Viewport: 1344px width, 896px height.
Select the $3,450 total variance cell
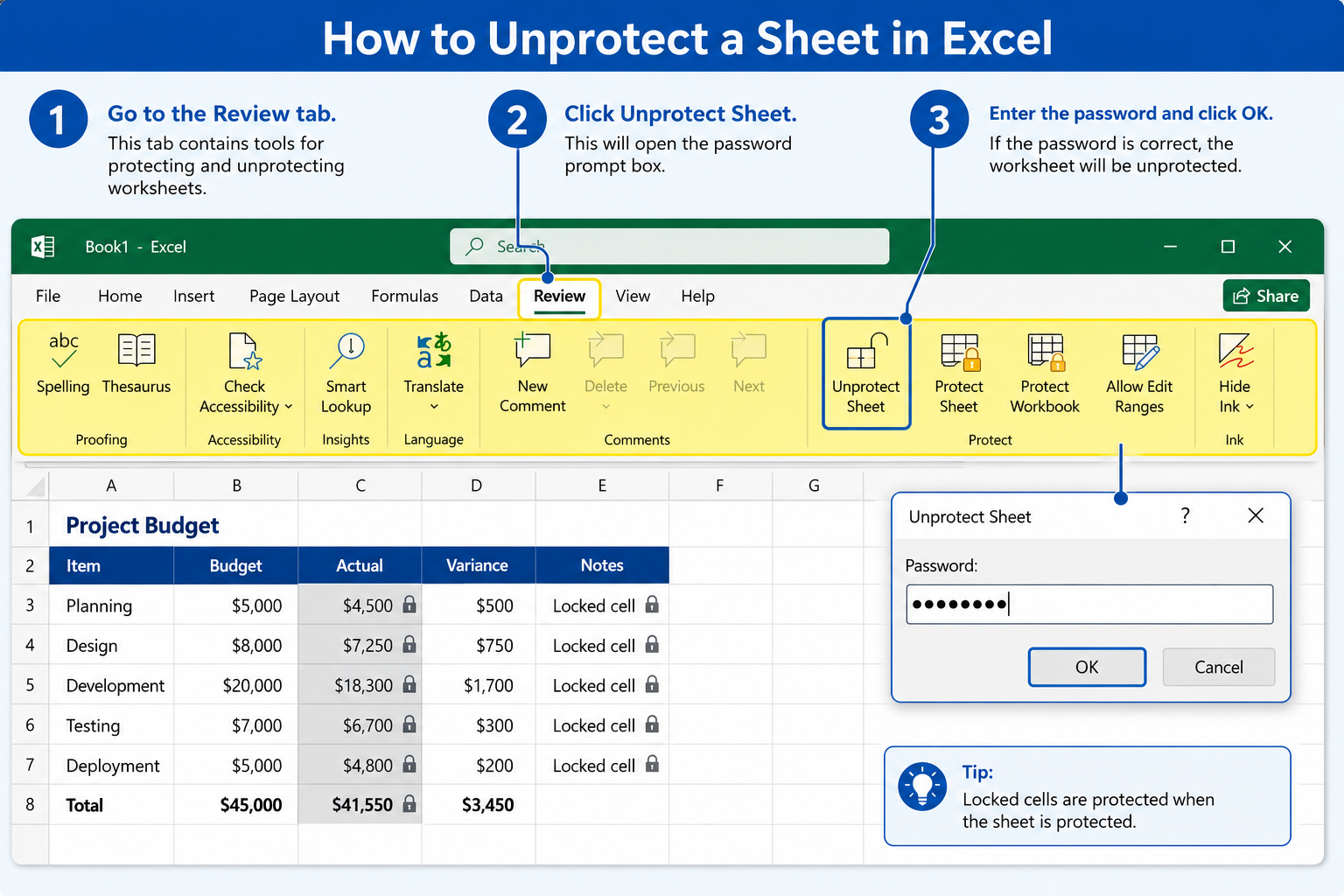point(479,804)
